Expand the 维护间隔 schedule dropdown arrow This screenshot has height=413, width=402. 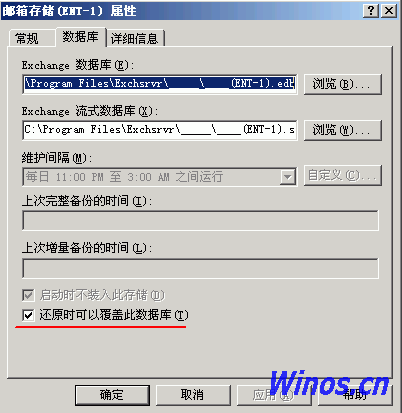[287, 177]
